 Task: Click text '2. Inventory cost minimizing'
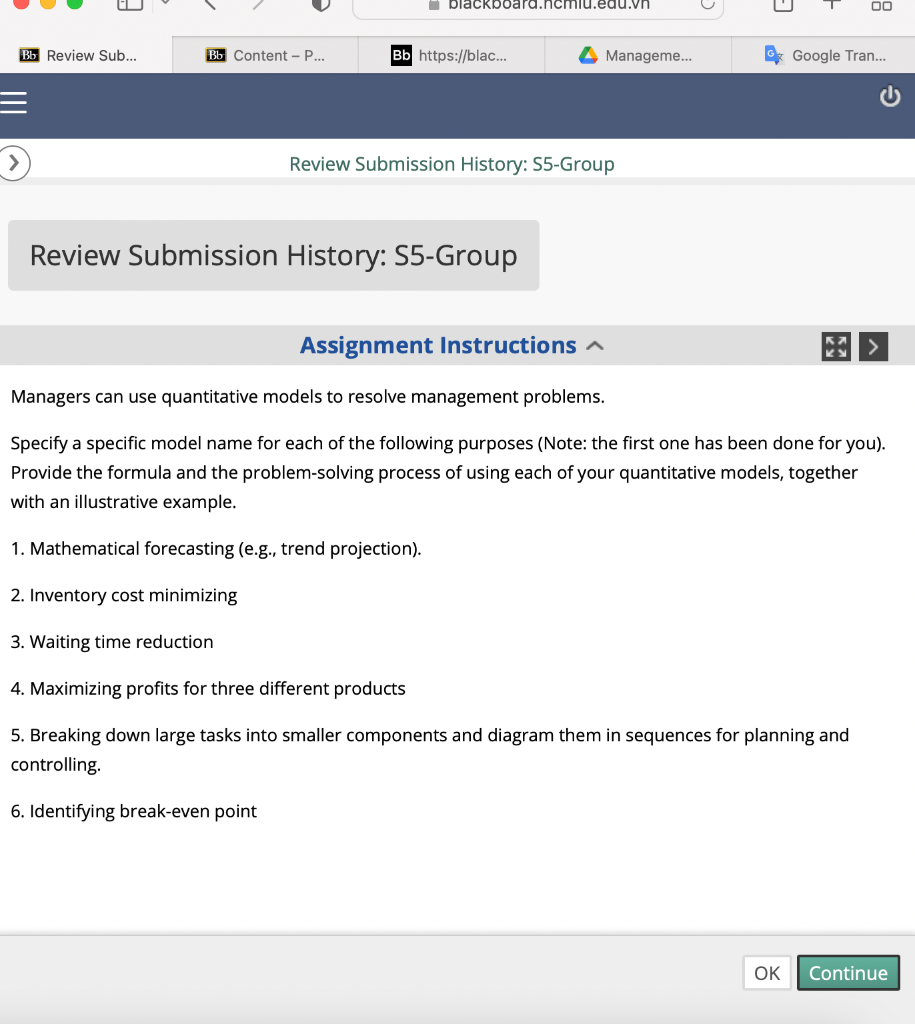point(124,596)
